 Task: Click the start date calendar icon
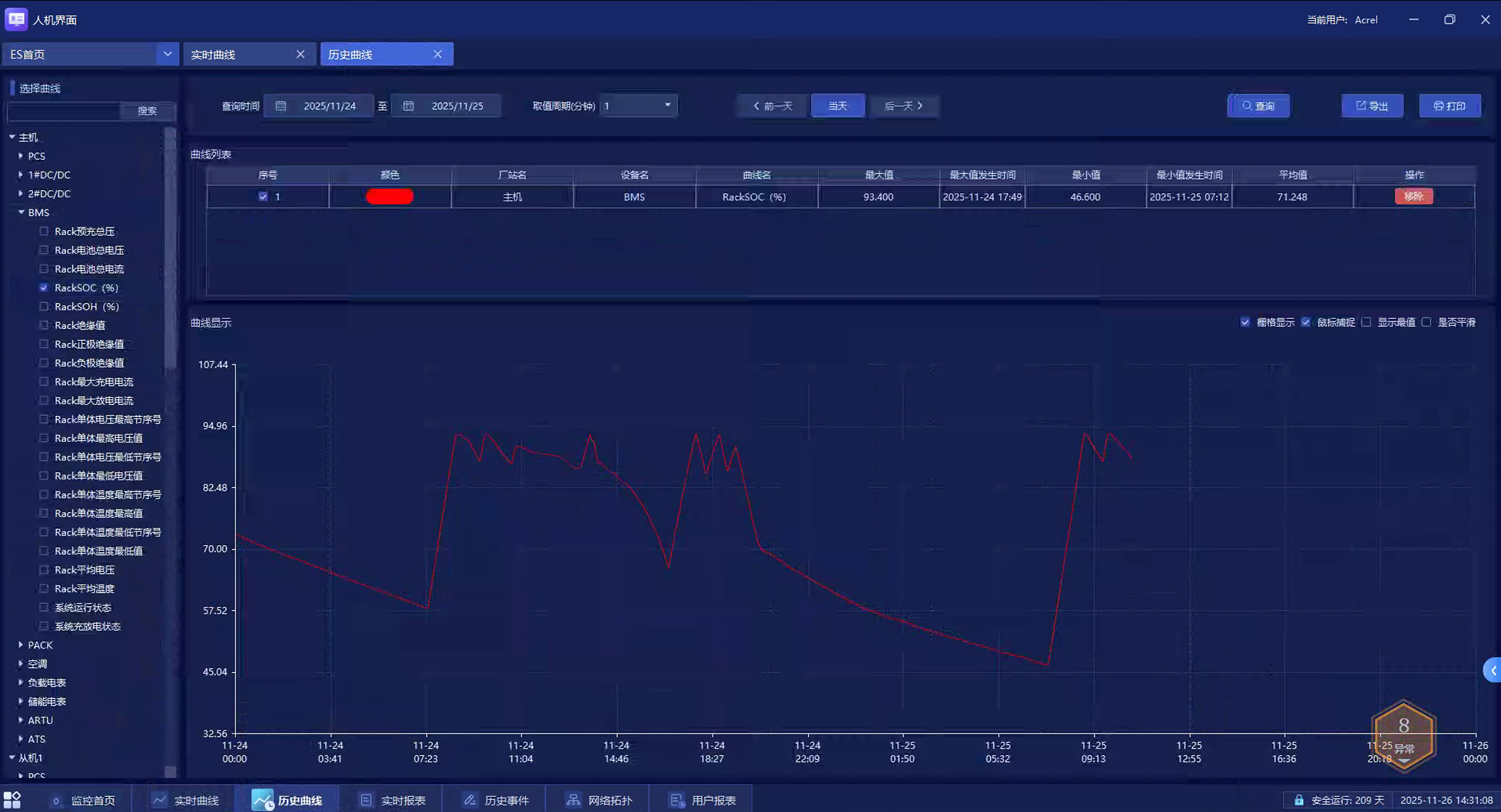click(x=281, y=106)
